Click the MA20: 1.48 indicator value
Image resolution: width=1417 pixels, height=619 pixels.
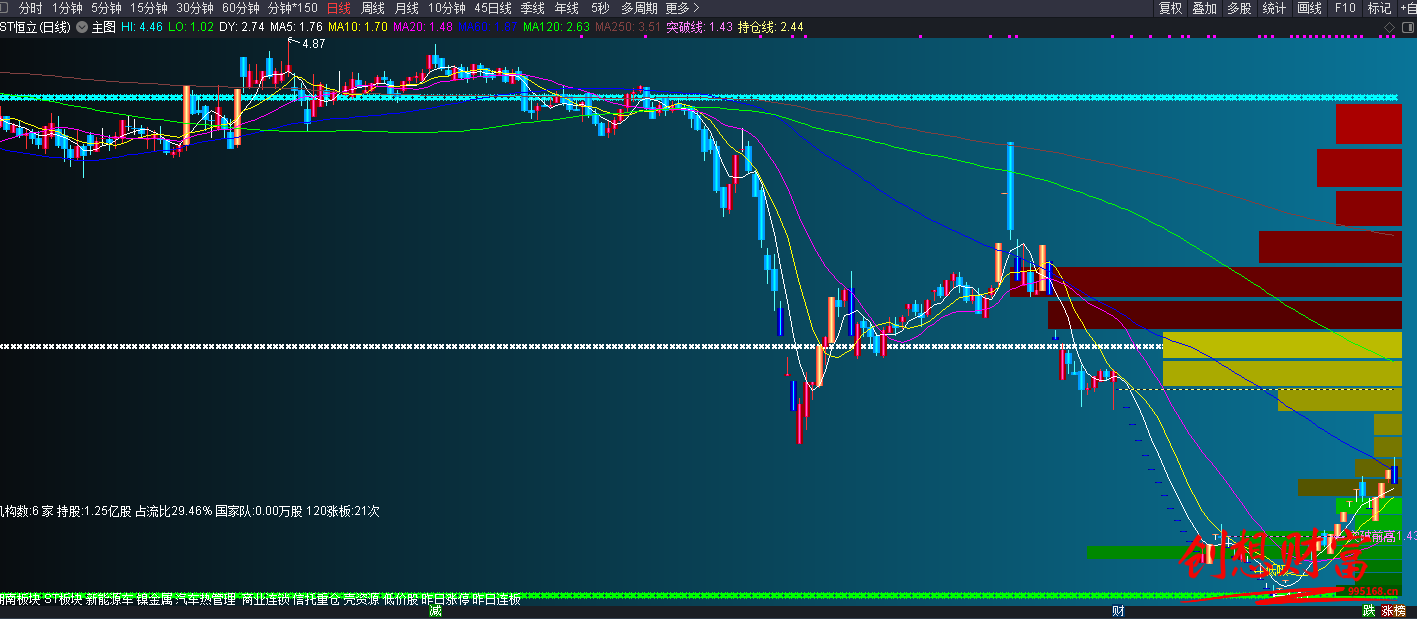(x=422, y=27)
